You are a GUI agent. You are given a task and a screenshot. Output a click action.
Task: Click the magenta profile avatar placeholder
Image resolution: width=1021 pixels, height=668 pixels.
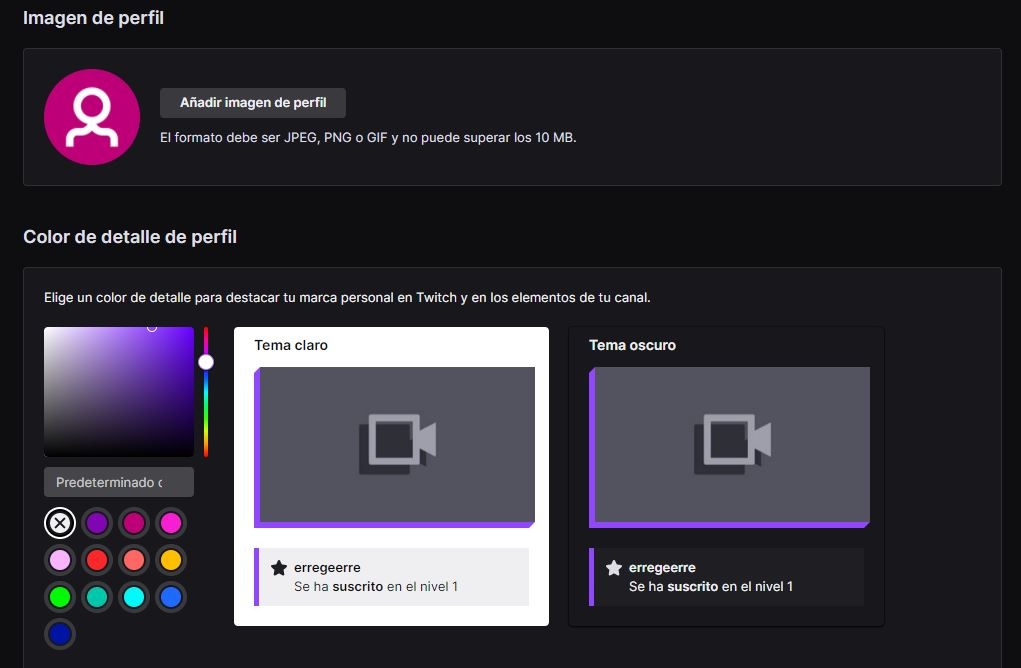[x=92, y=116]
